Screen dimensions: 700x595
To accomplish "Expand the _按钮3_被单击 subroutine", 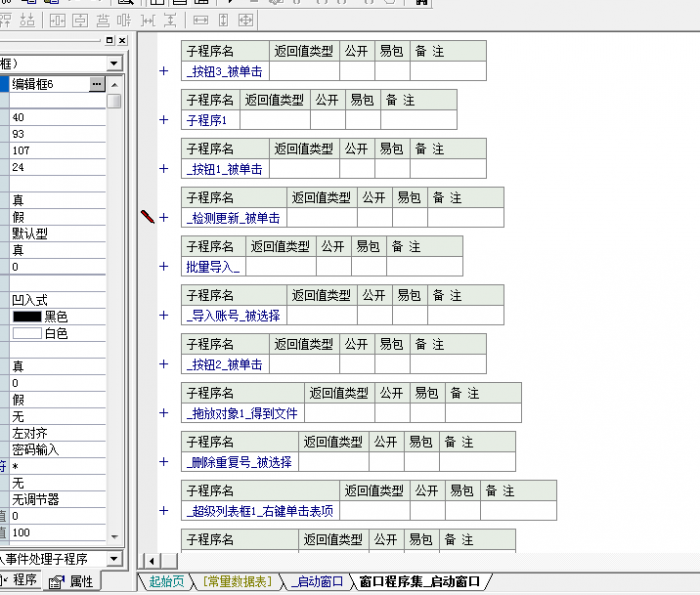I will (164, 71).
